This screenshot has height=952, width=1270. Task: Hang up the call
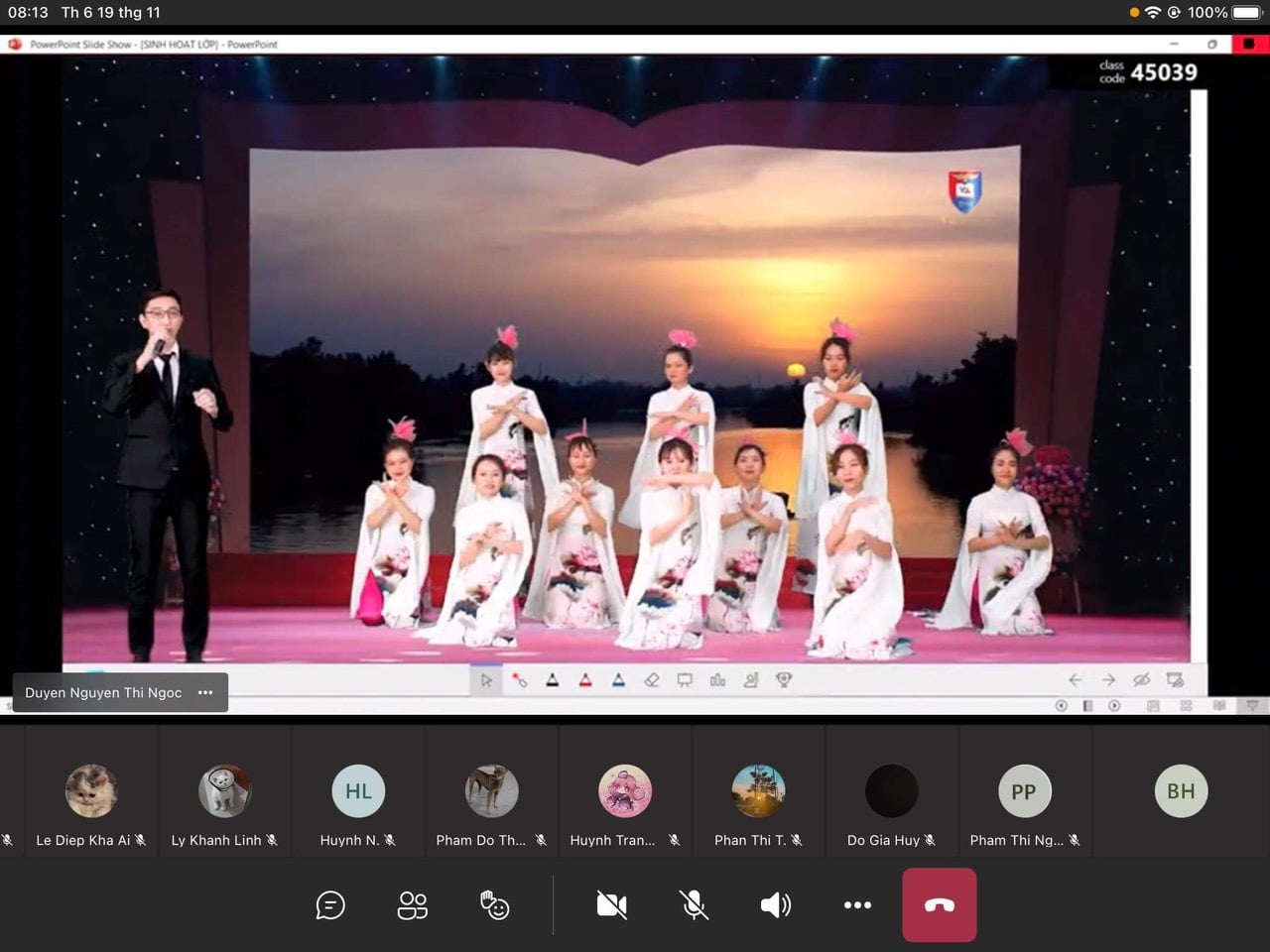[940, 905]
